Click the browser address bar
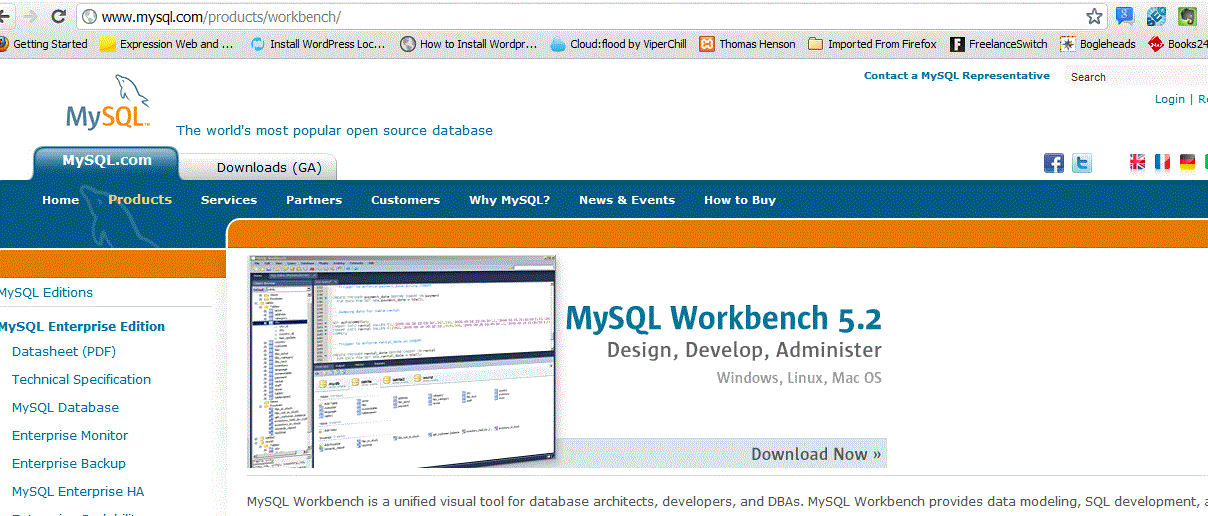The image size is (1208, 516). (x=590, y=17)
